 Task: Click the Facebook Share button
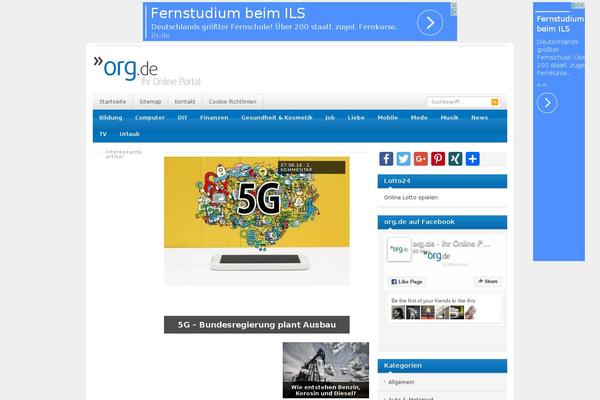tap(488, 281)
